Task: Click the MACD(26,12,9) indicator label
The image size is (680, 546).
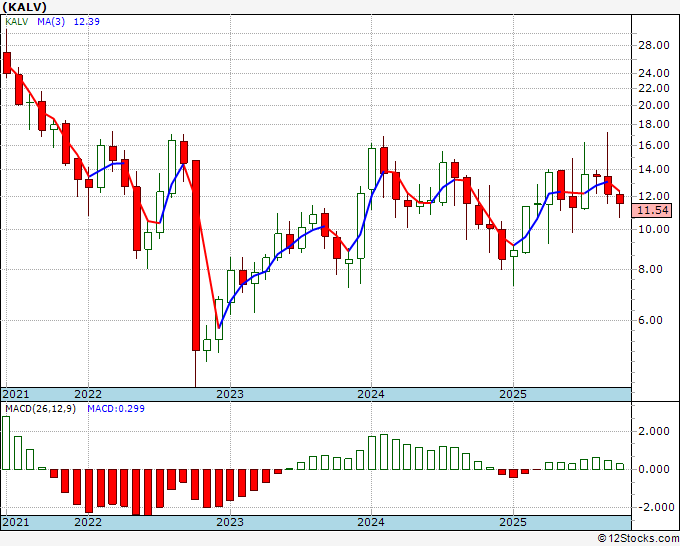Action: (x=40, y=409)
